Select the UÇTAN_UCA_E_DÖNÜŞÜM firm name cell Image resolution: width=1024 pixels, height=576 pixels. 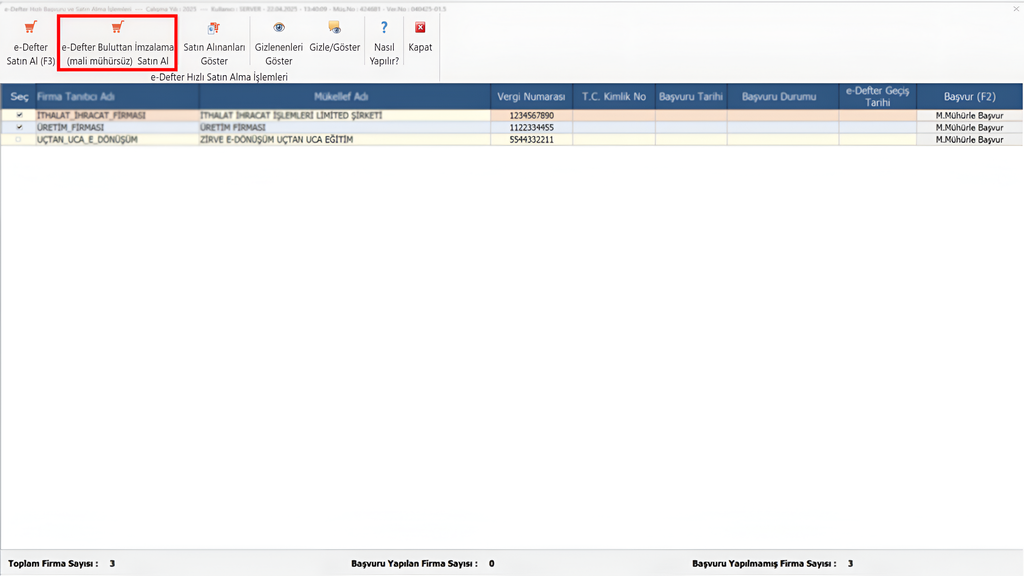click(x=118, y=139)
